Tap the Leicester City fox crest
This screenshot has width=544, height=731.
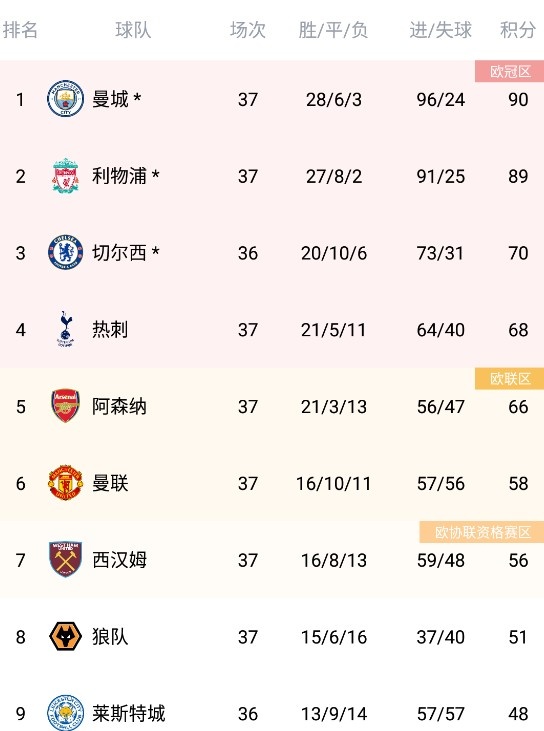coord(65,712)
